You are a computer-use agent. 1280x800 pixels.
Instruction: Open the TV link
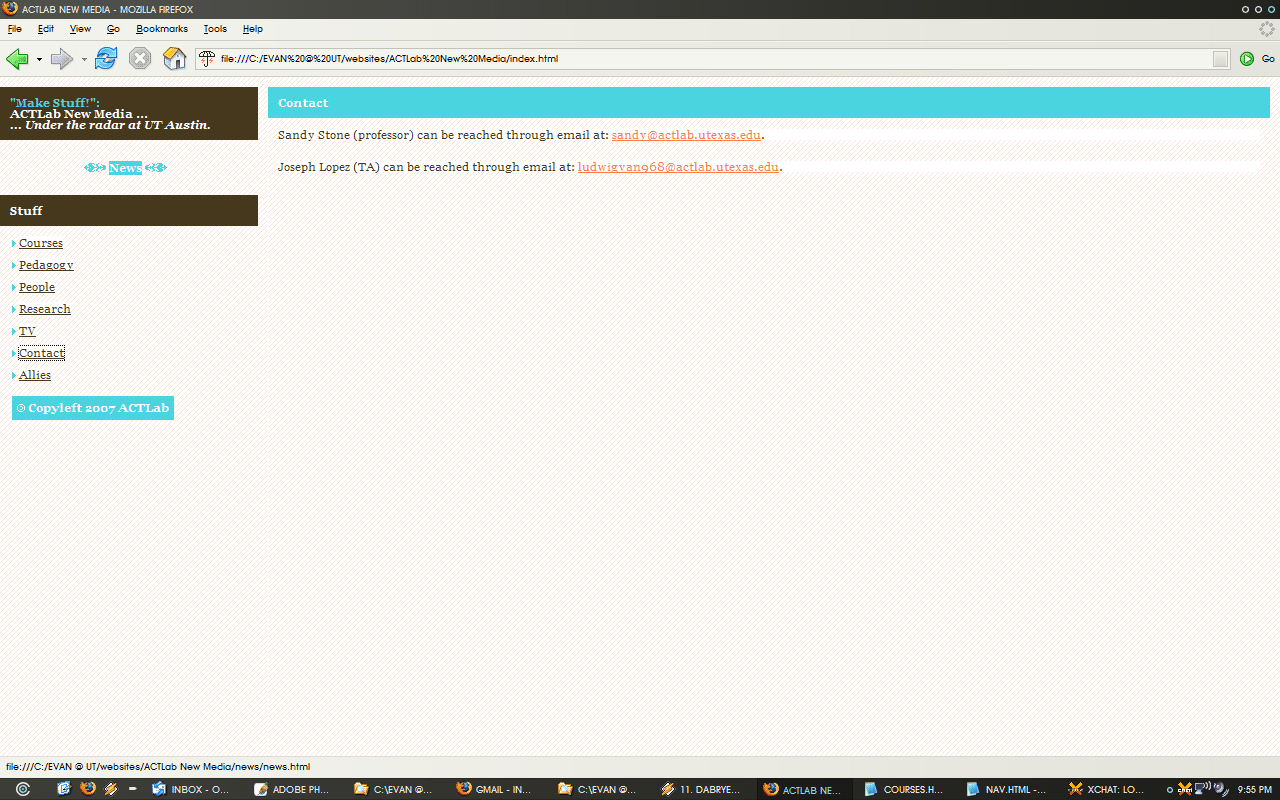(27, 331)
